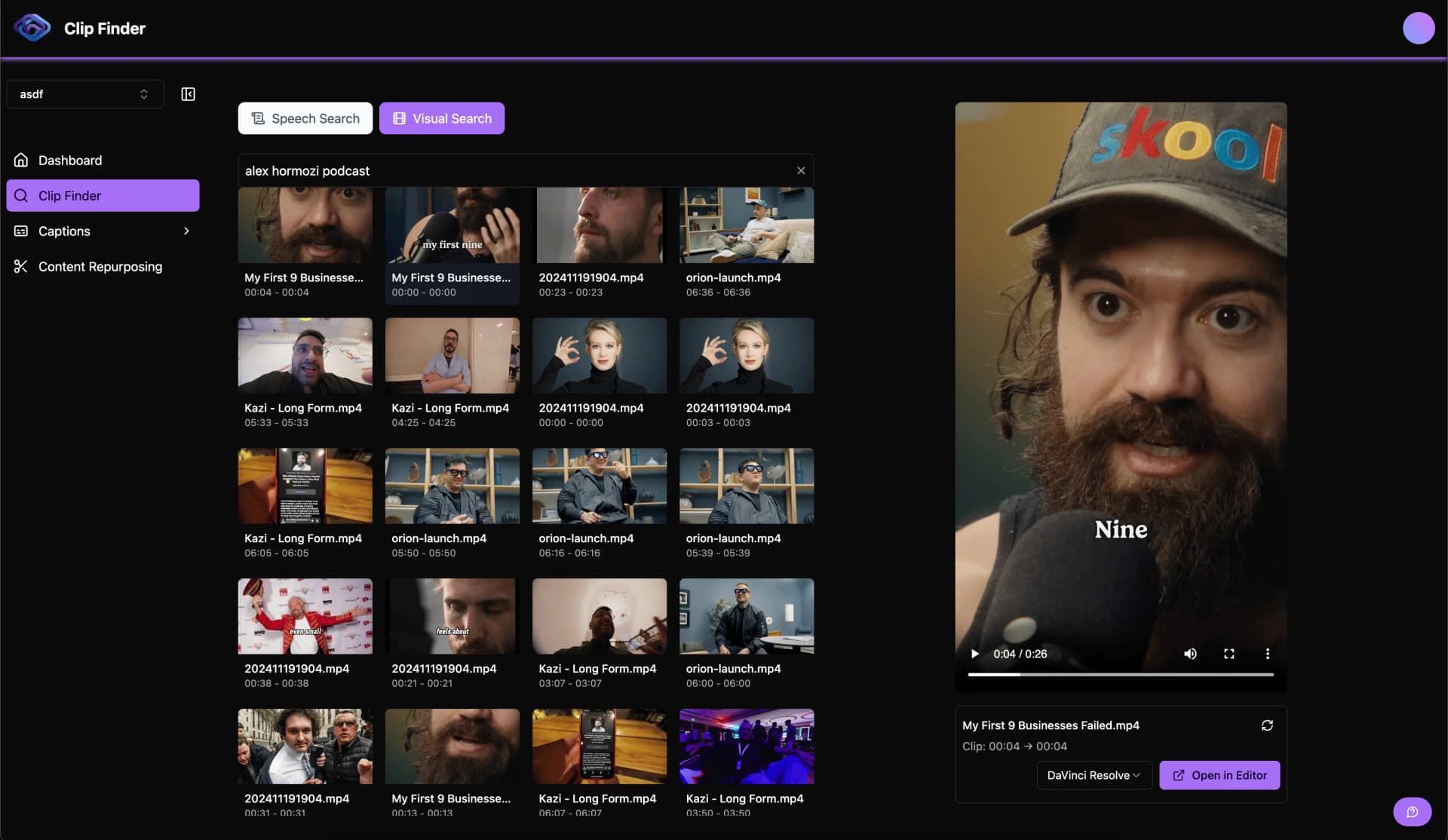
Task: Select Clip Finder in sidebar
Action: click(103, 195)
